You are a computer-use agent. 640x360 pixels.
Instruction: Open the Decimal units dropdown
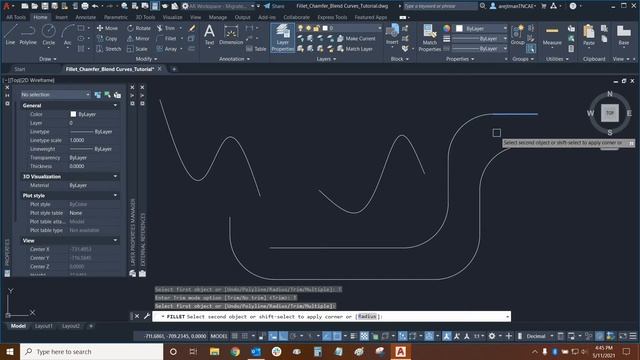tap(539, 336)
